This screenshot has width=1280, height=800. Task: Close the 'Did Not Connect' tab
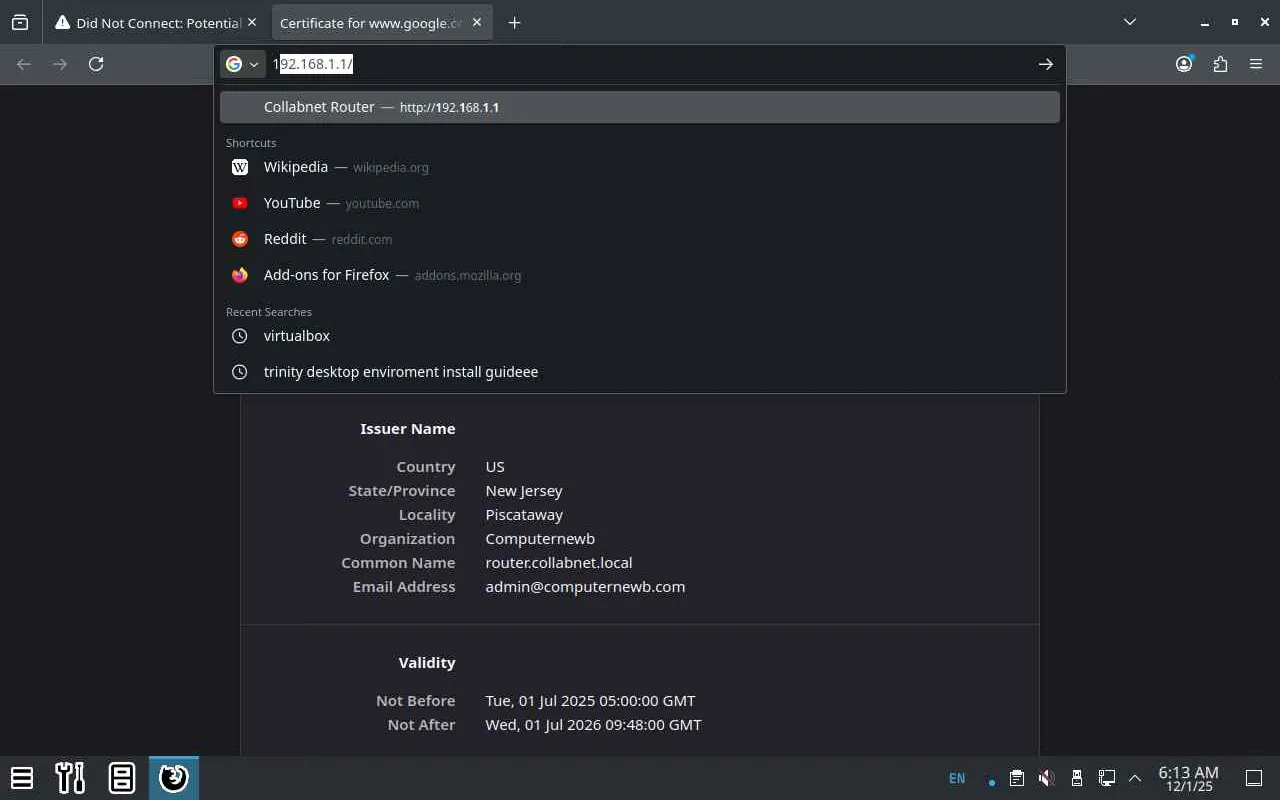[251, 22]
